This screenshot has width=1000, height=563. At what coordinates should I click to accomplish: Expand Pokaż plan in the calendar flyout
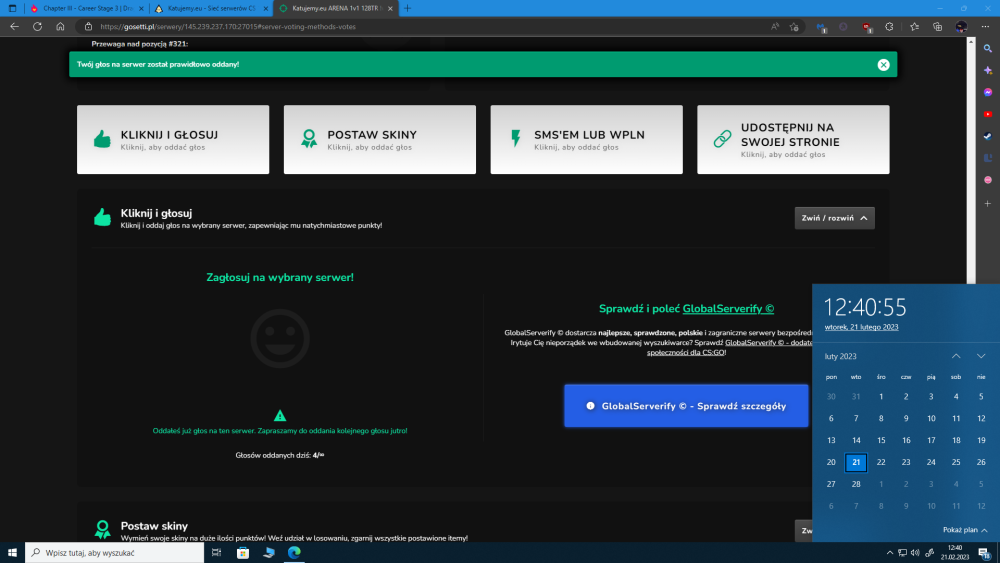tap(965, 530)
